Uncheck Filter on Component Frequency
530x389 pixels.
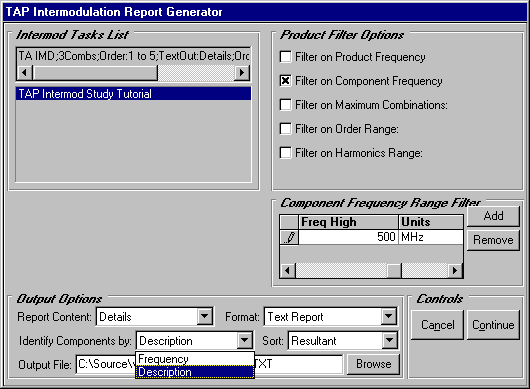click(286, 81)
